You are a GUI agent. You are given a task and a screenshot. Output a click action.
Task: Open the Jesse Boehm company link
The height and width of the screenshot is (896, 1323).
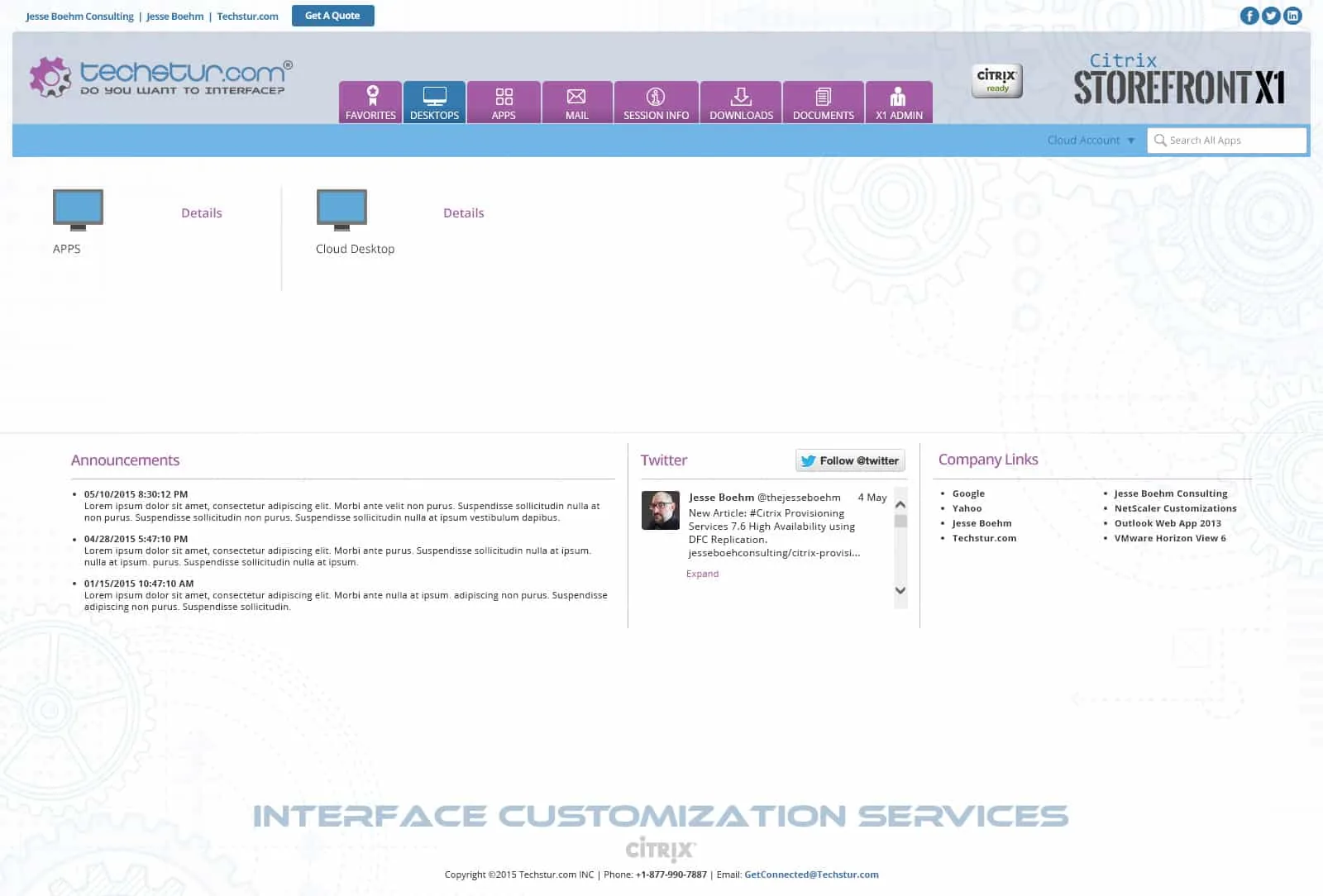(982, 523)
